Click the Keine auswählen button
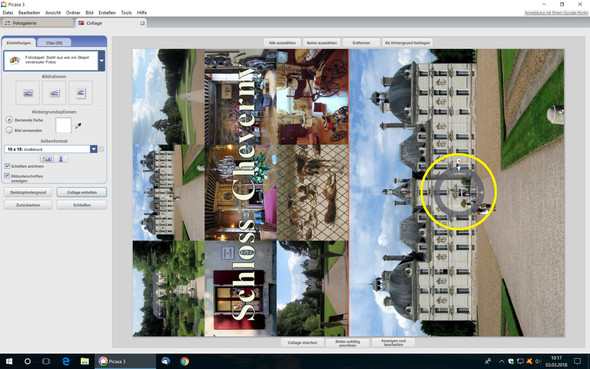The image size is (590, 369). [322, 43]
